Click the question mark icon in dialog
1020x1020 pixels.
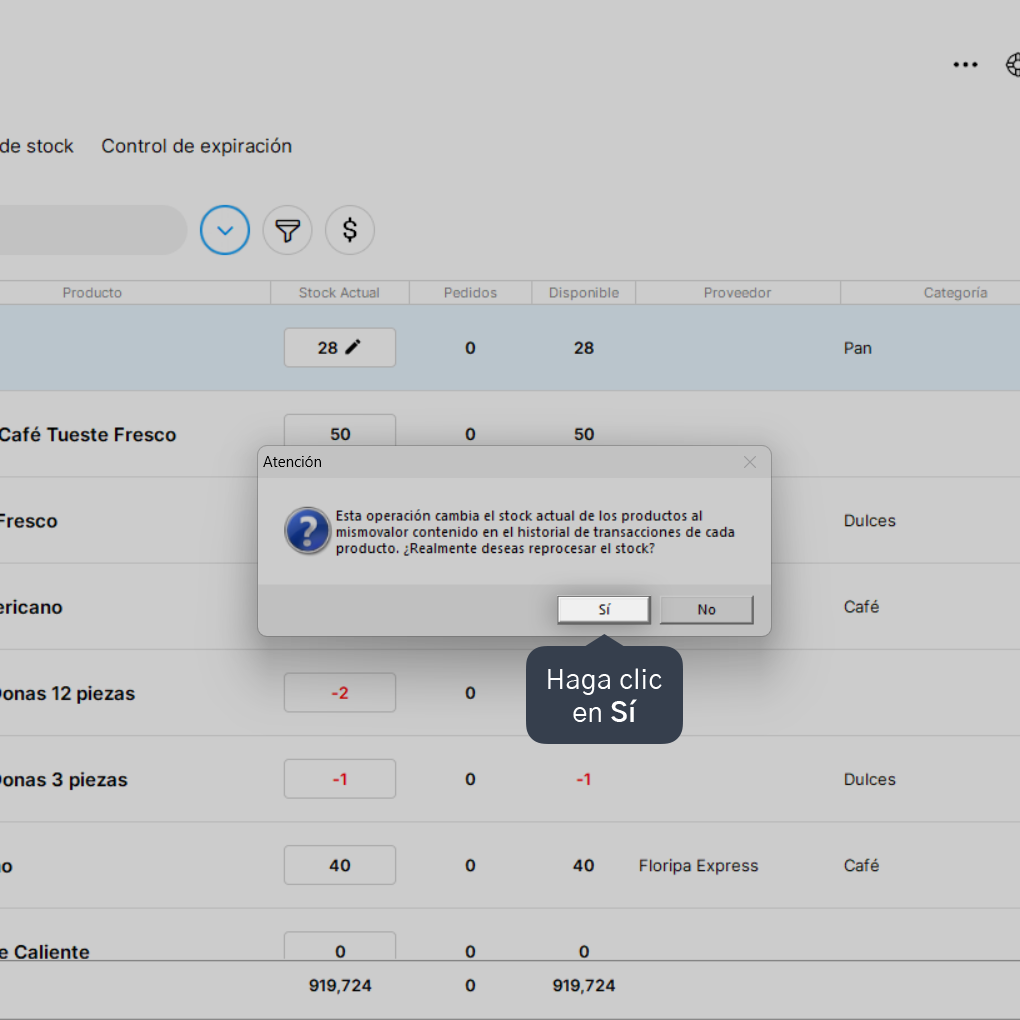pos(308,530)
